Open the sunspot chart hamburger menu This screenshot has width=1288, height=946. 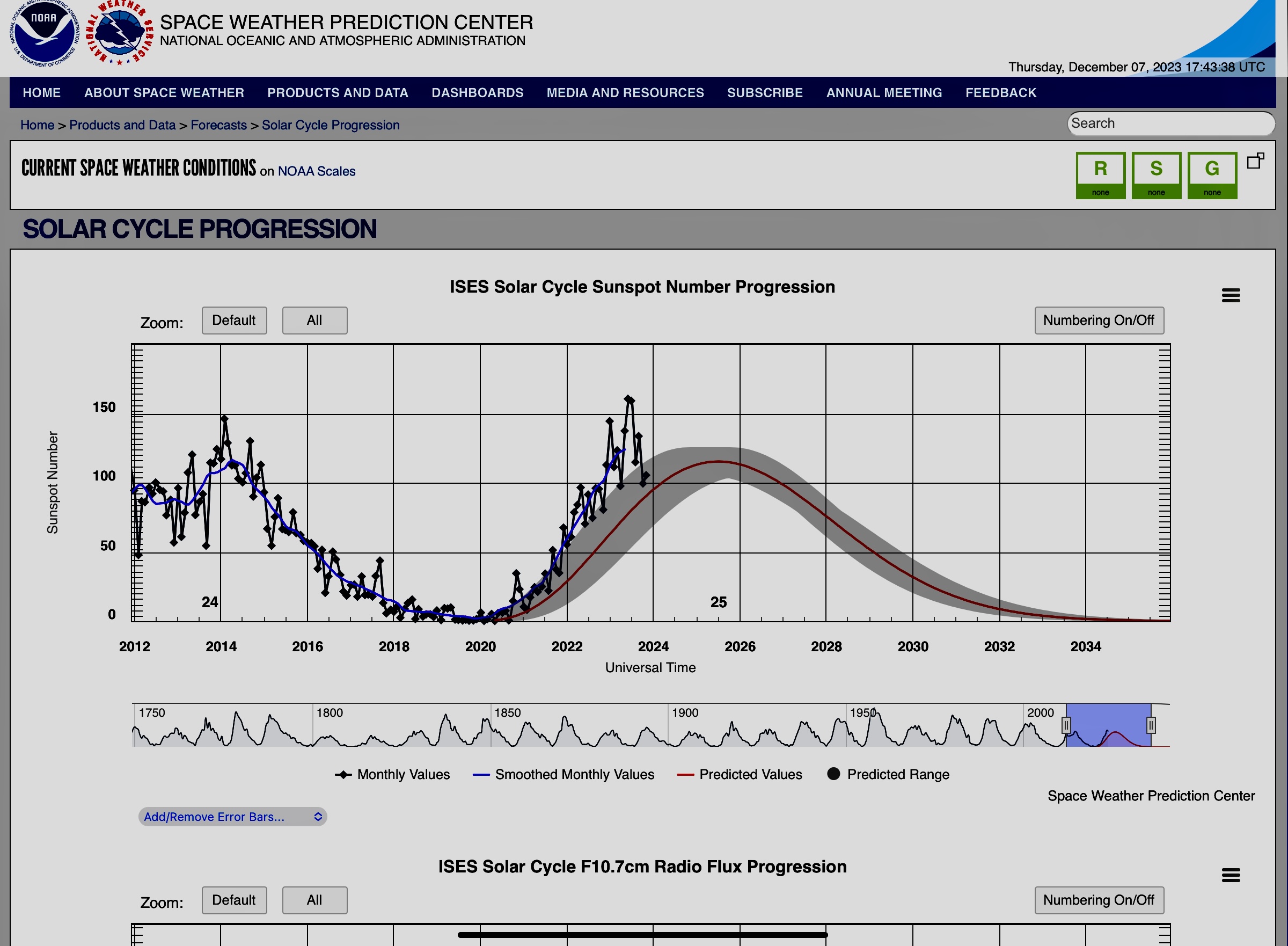[x=1230, y=295]
